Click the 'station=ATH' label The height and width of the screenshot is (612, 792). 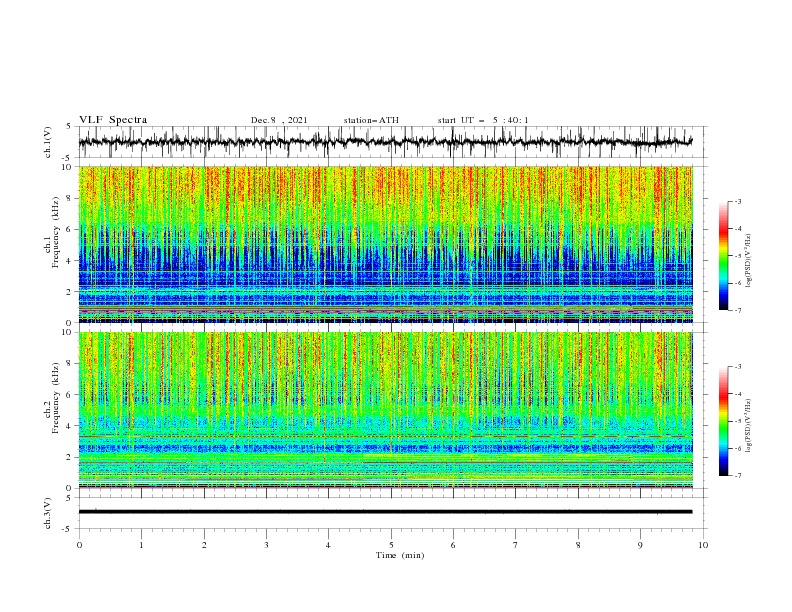[371, 120]
